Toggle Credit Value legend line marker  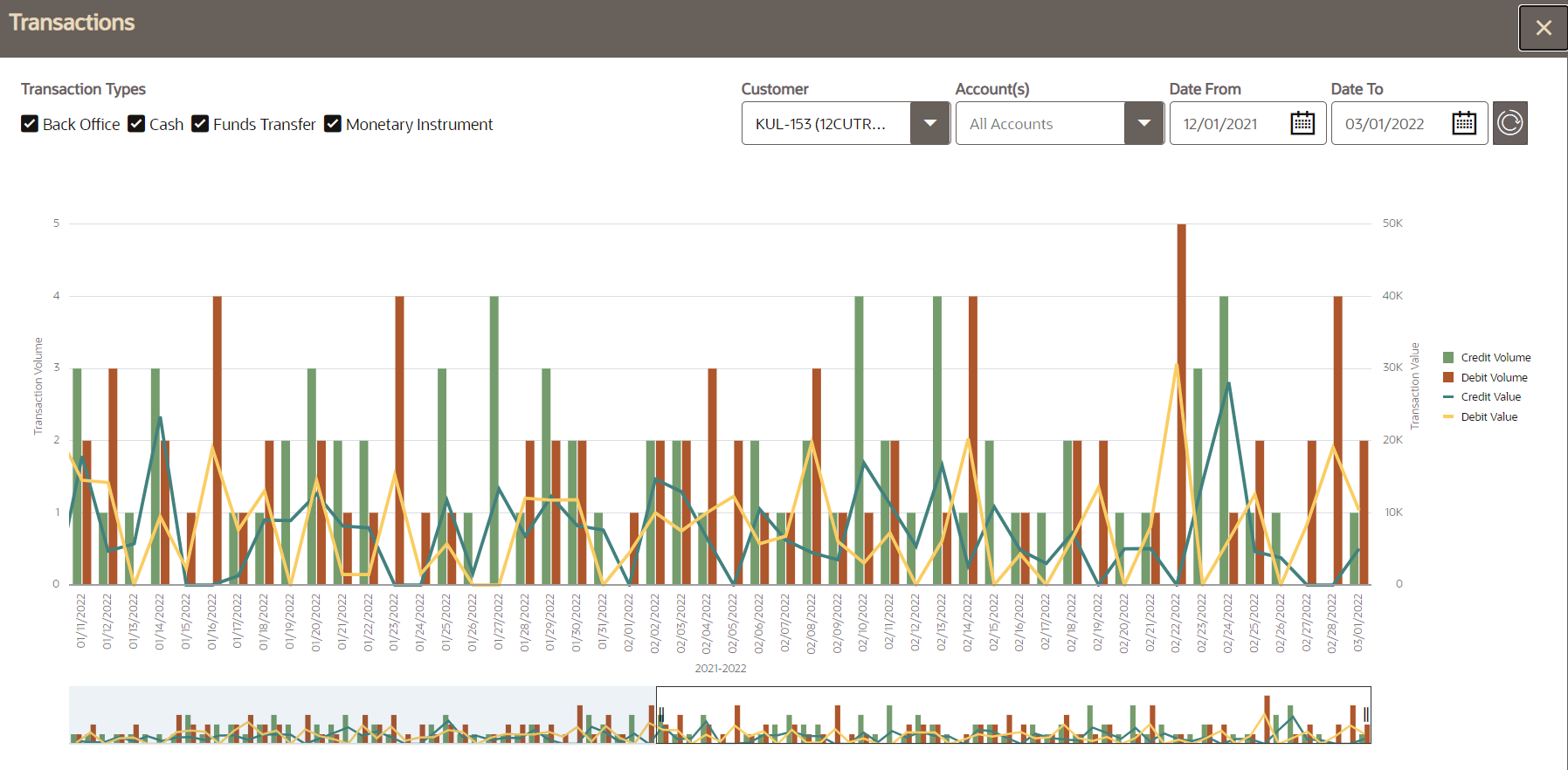[x=1448, y=396]
